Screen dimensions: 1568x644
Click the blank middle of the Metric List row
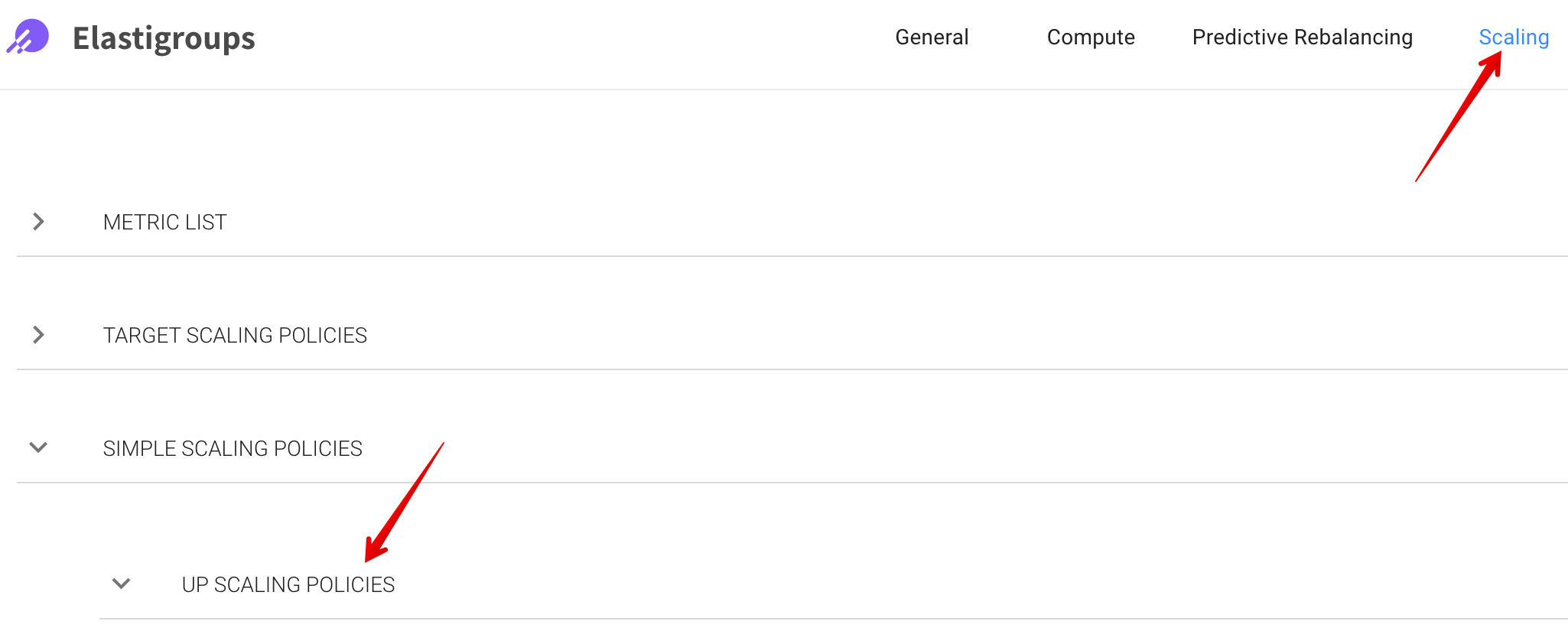pyautogui.click(x=841, y=222)
